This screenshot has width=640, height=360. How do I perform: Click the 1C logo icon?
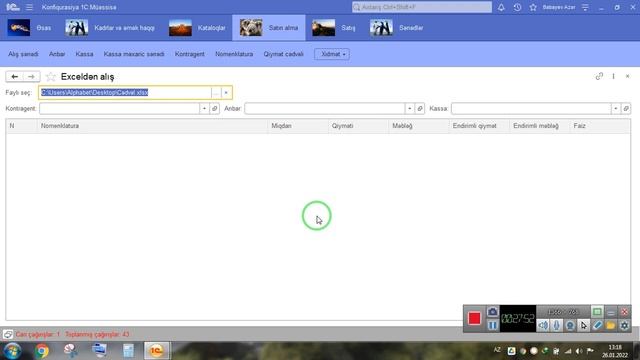click(13, 7)
